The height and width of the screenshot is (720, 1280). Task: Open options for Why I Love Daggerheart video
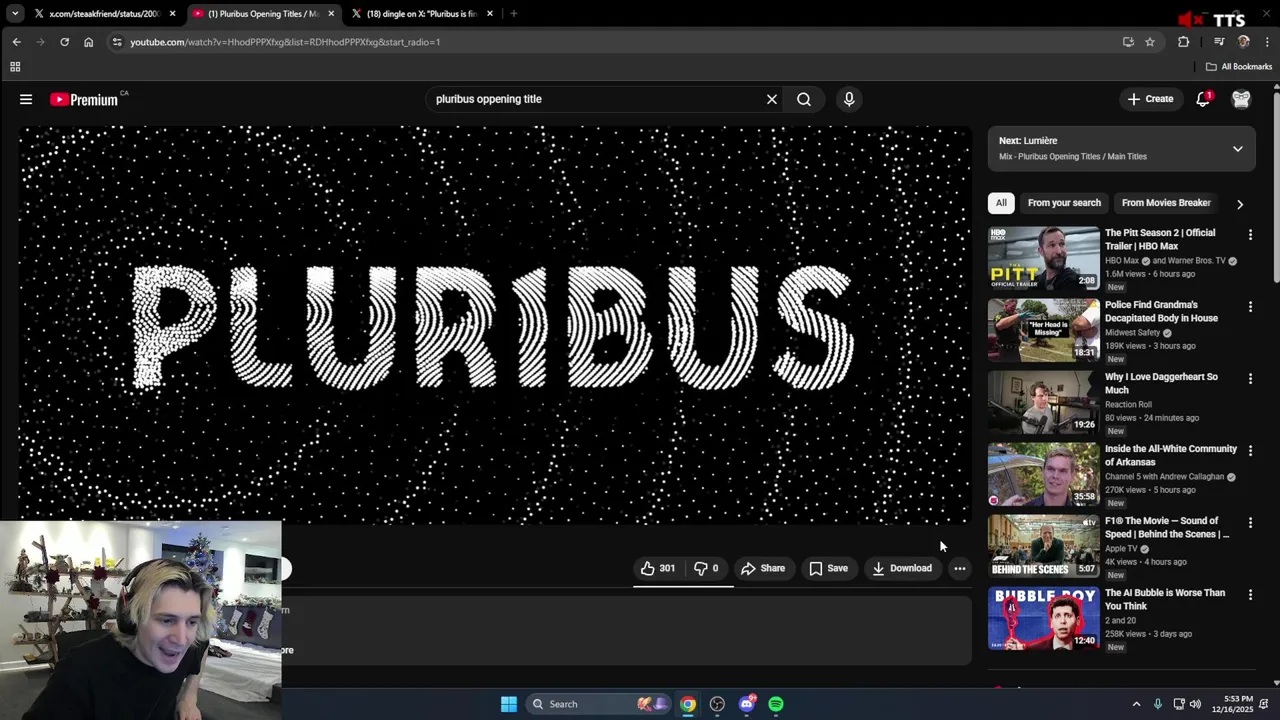click(1250, 379)
